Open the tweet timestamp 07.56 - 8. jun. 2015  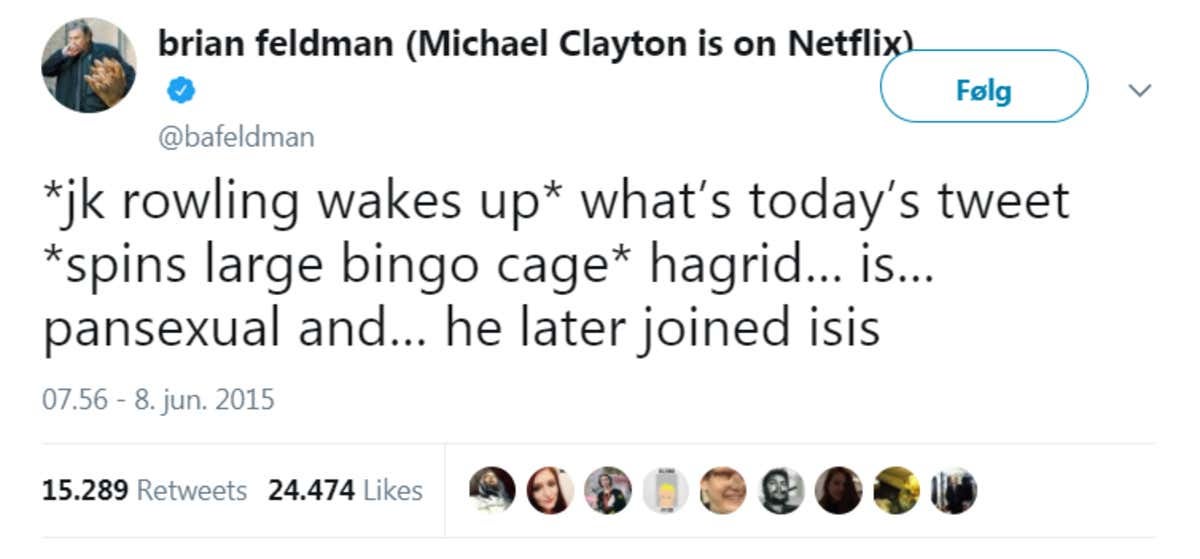click(x=158, y=400)
